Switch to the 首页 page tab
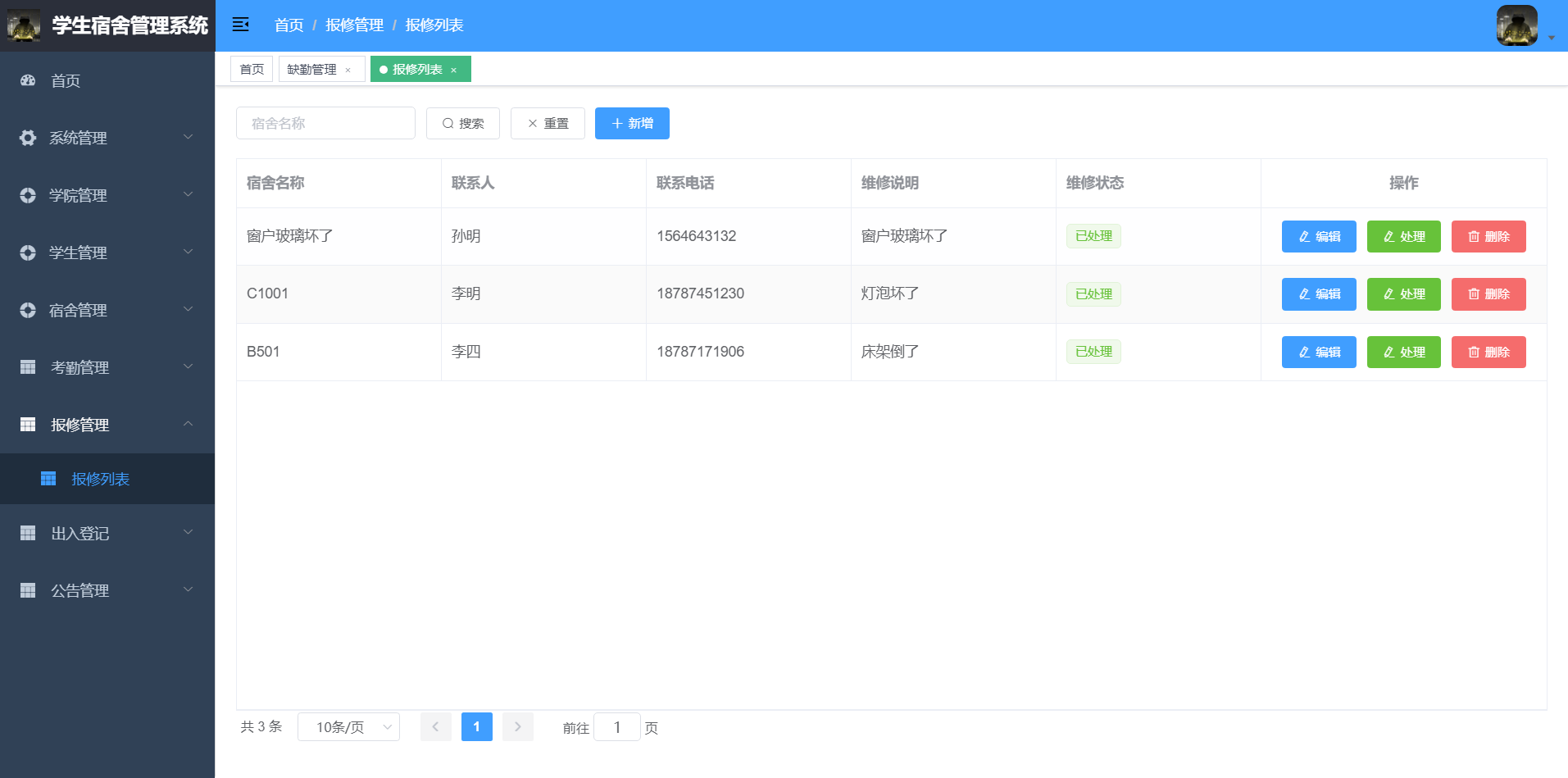Image resolution: width=1568 pixels, height=778 pixels. (252, 69)
